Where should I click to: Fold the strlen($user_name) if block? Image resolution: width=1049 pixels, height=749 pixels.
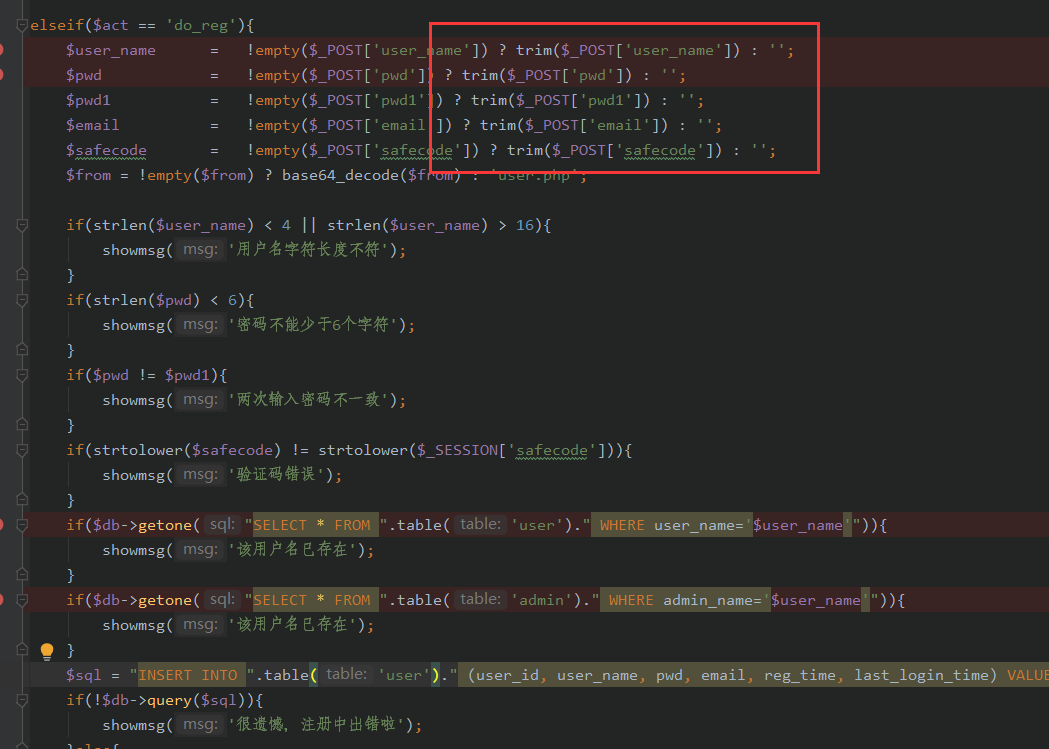tap(22, 225)
